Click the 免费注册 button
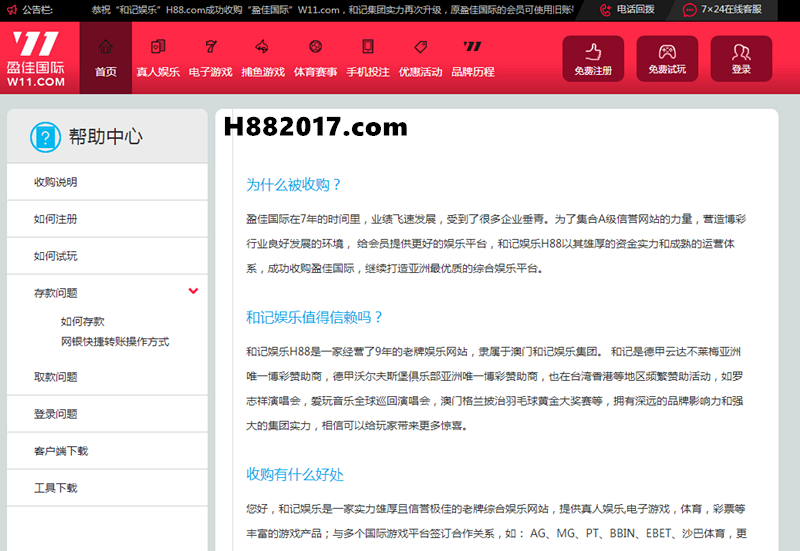The width and height of the screenshot is (800, 551). point(593,59)
